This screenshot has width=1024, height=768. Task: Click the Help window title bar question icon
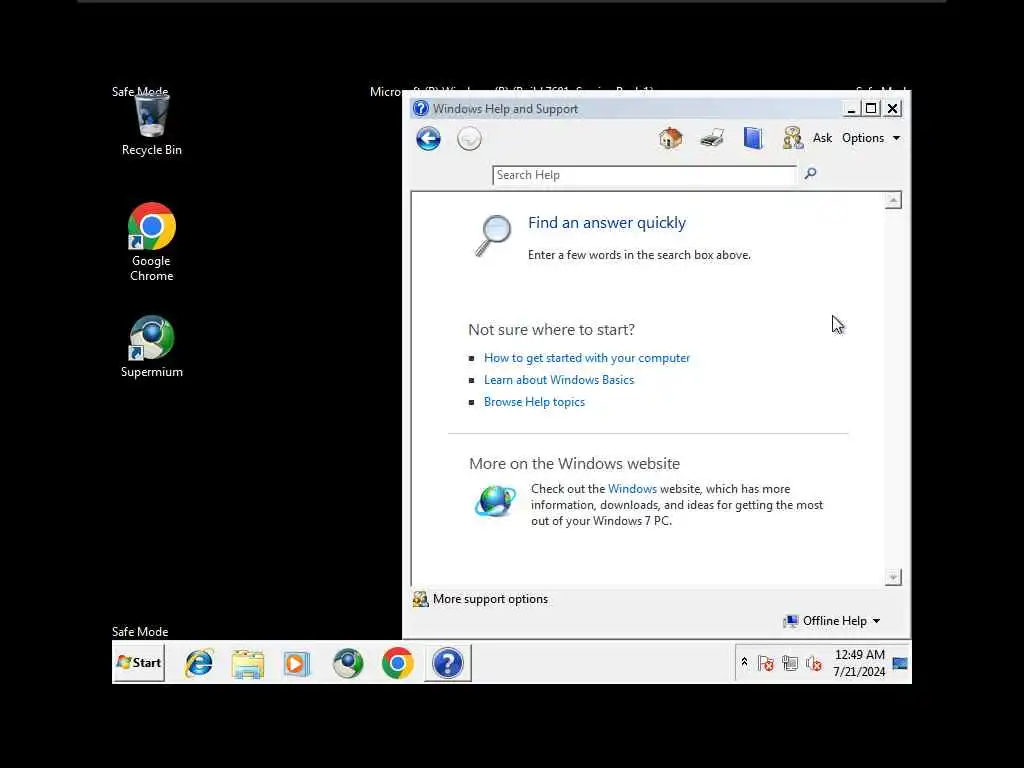[421, 108]
